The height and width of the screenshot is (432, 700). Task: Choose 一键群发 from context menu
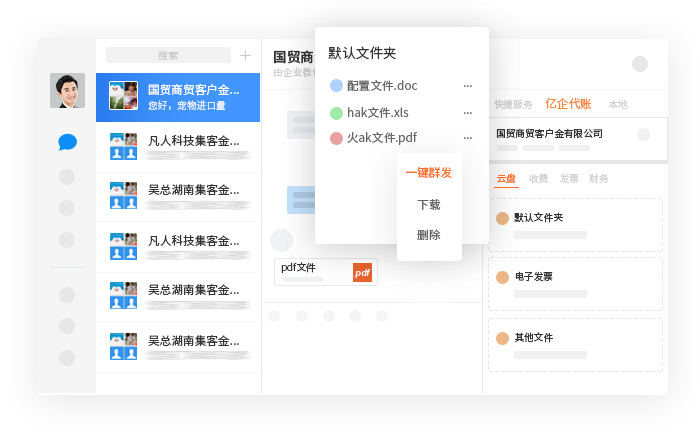(x=429, y=173)
